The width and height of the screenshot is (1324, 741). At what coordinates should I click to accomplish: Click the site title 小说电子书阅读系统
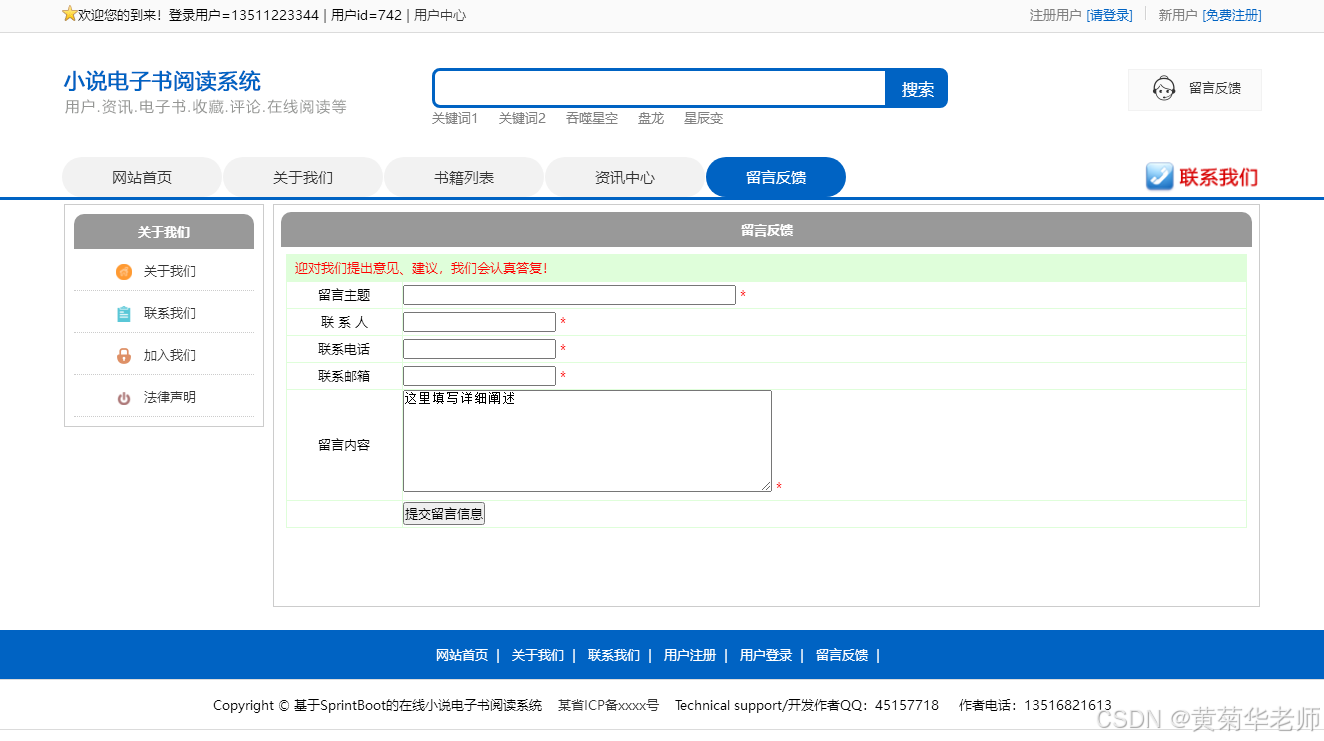coord(162,81)
